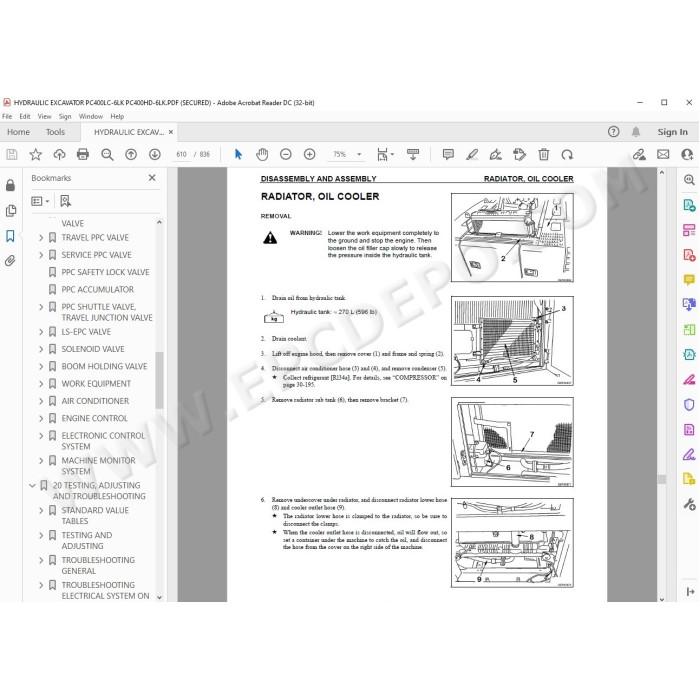This screenshot has height=700, width=700.
Task: Click the page number field
Action: pos(181,154)
